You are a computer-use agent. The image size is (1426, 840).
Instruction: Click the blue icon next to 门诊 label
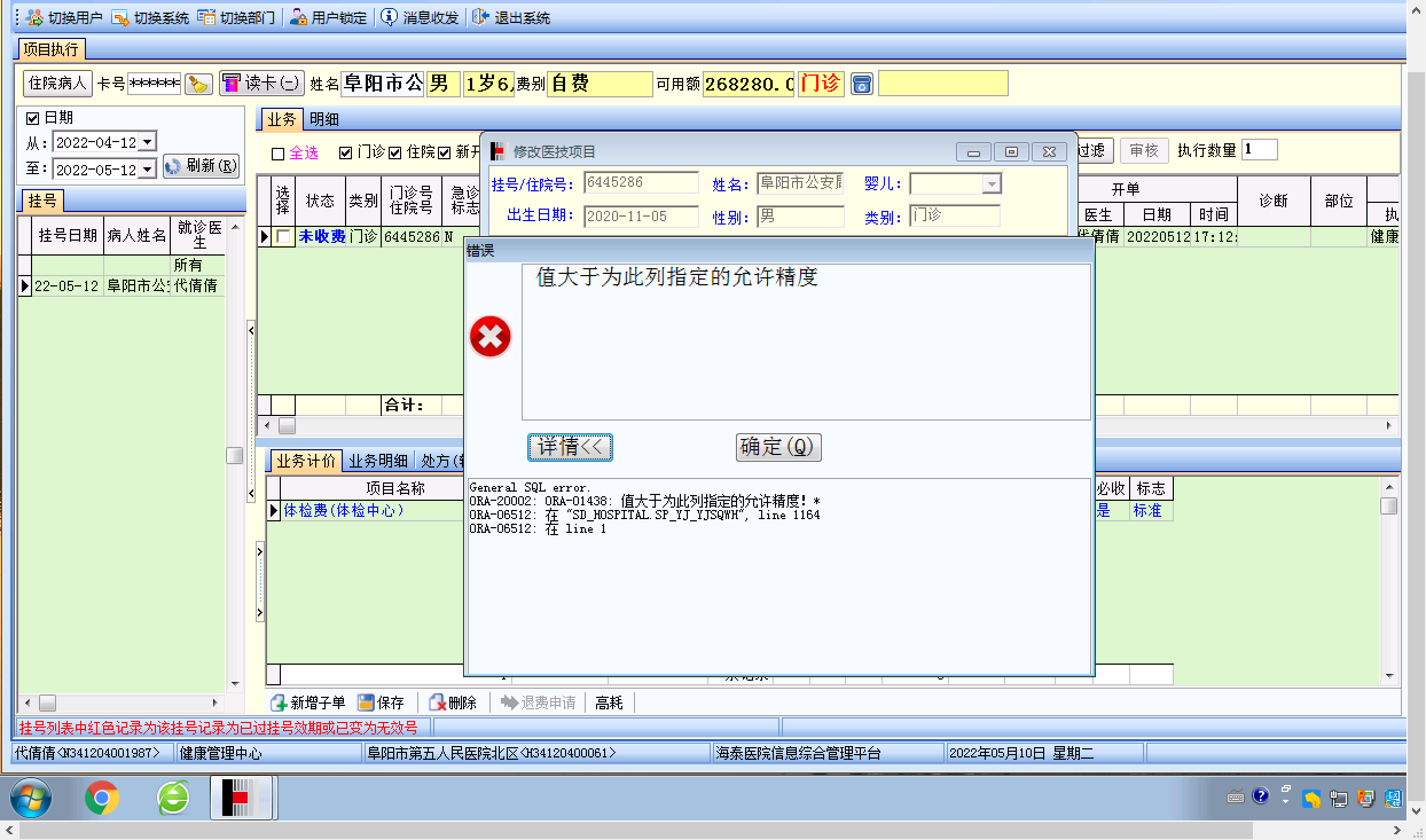coord(861,84)
